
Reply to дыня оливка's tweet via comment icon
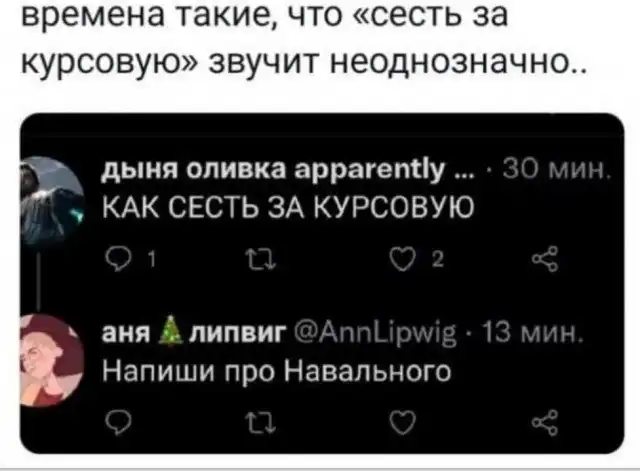tap(118, 260)
